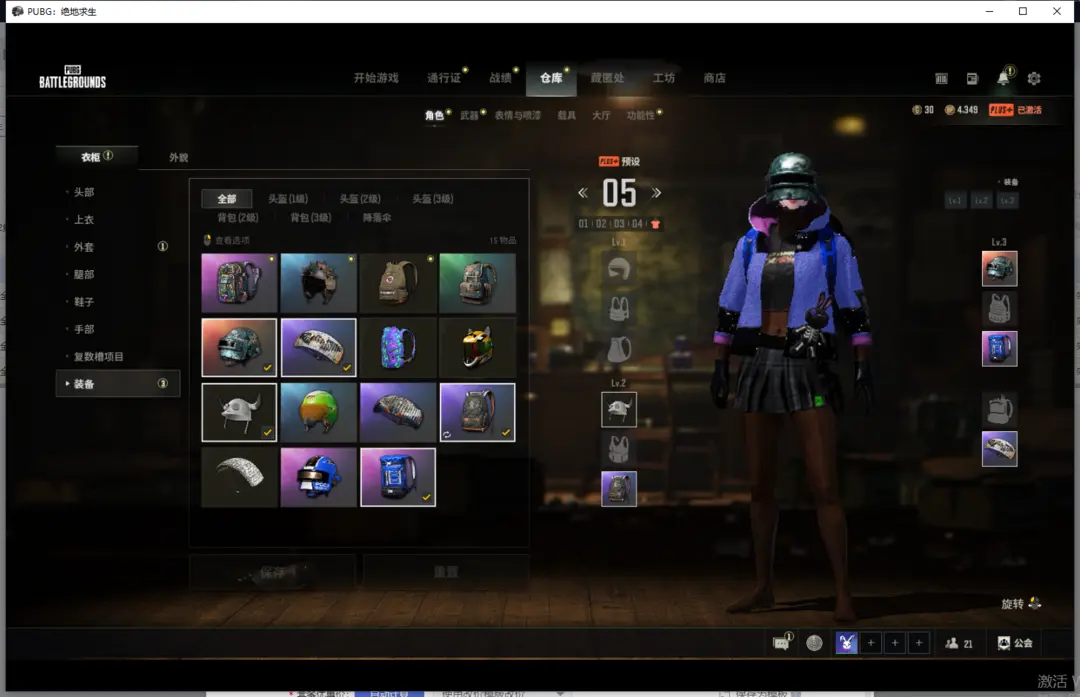Open the 复数槽项目 category
Image resolution: width=1080 pixels, height=697 pixels.
98,357
